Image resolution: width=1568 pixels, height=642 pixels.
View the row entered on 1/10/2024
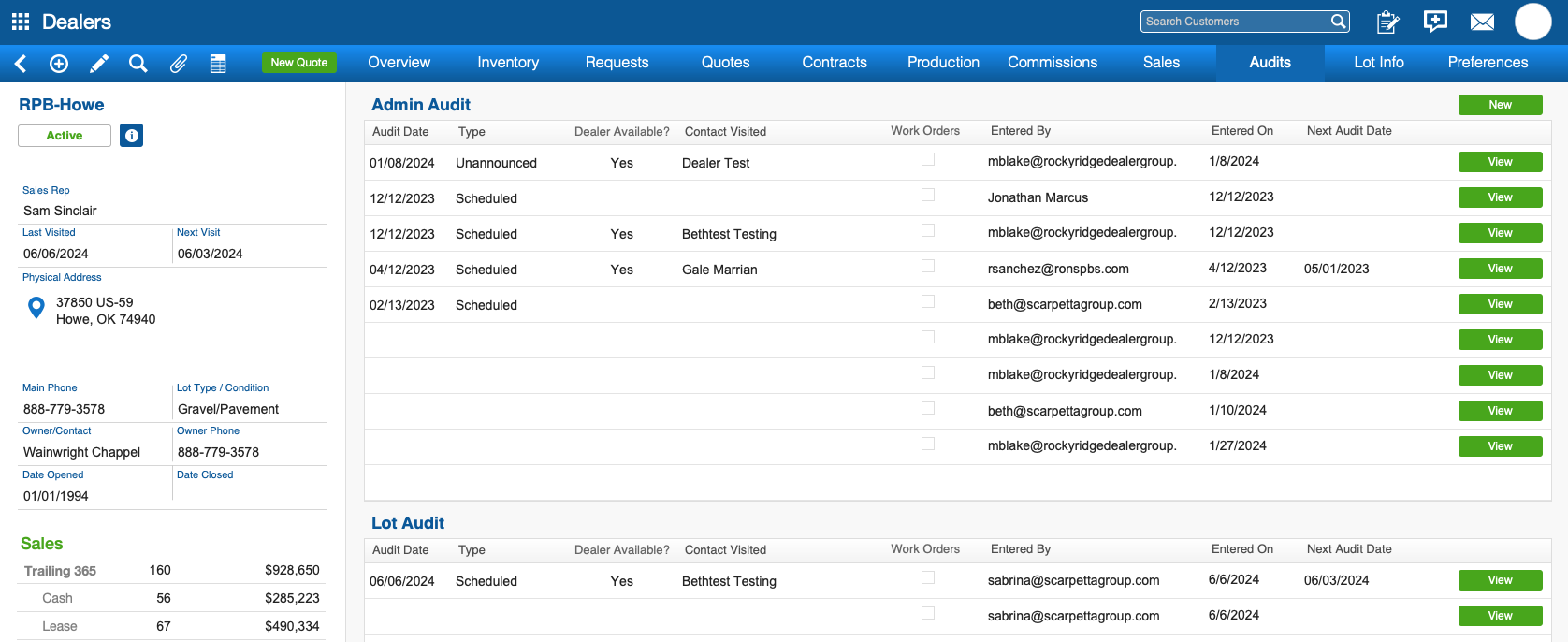(x=1500, y=411)
